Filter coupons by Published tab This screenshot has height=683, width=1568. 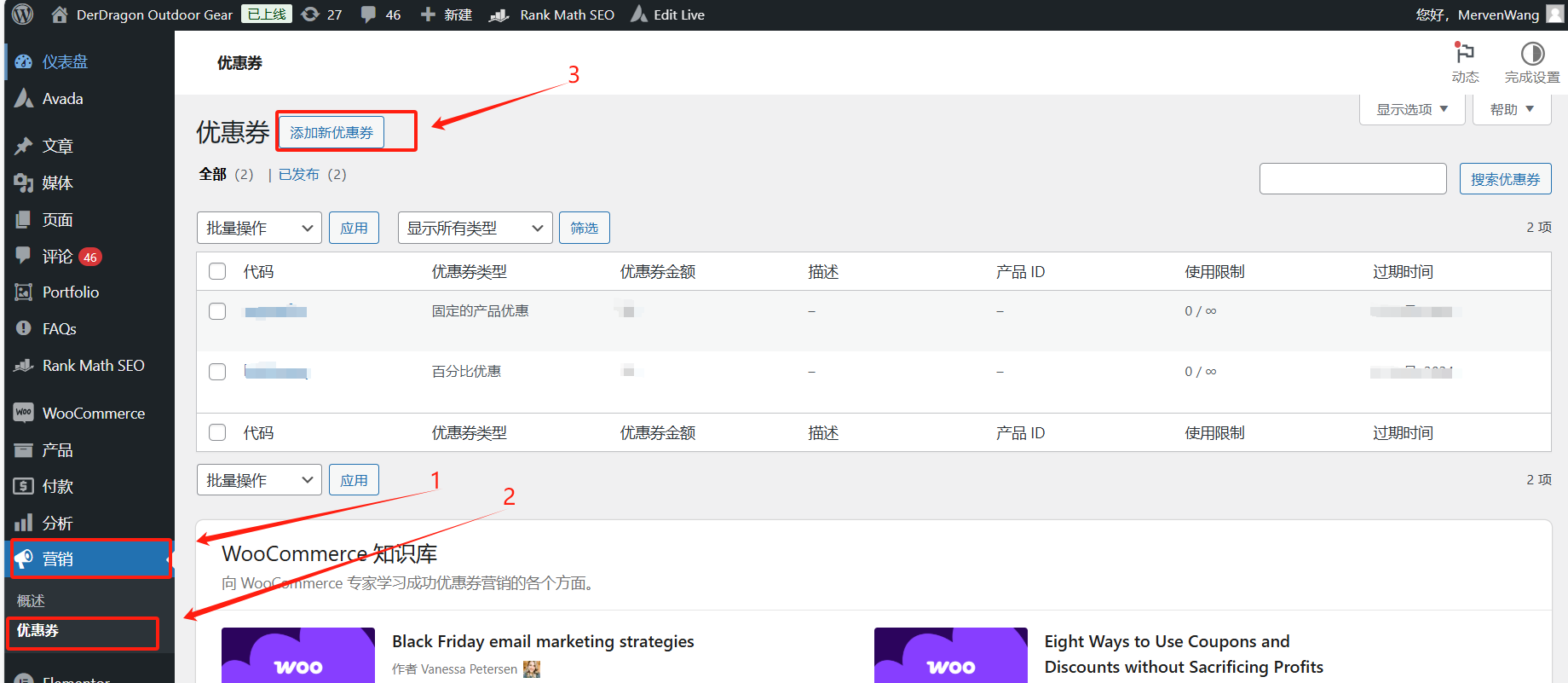(x=298, y=174)
